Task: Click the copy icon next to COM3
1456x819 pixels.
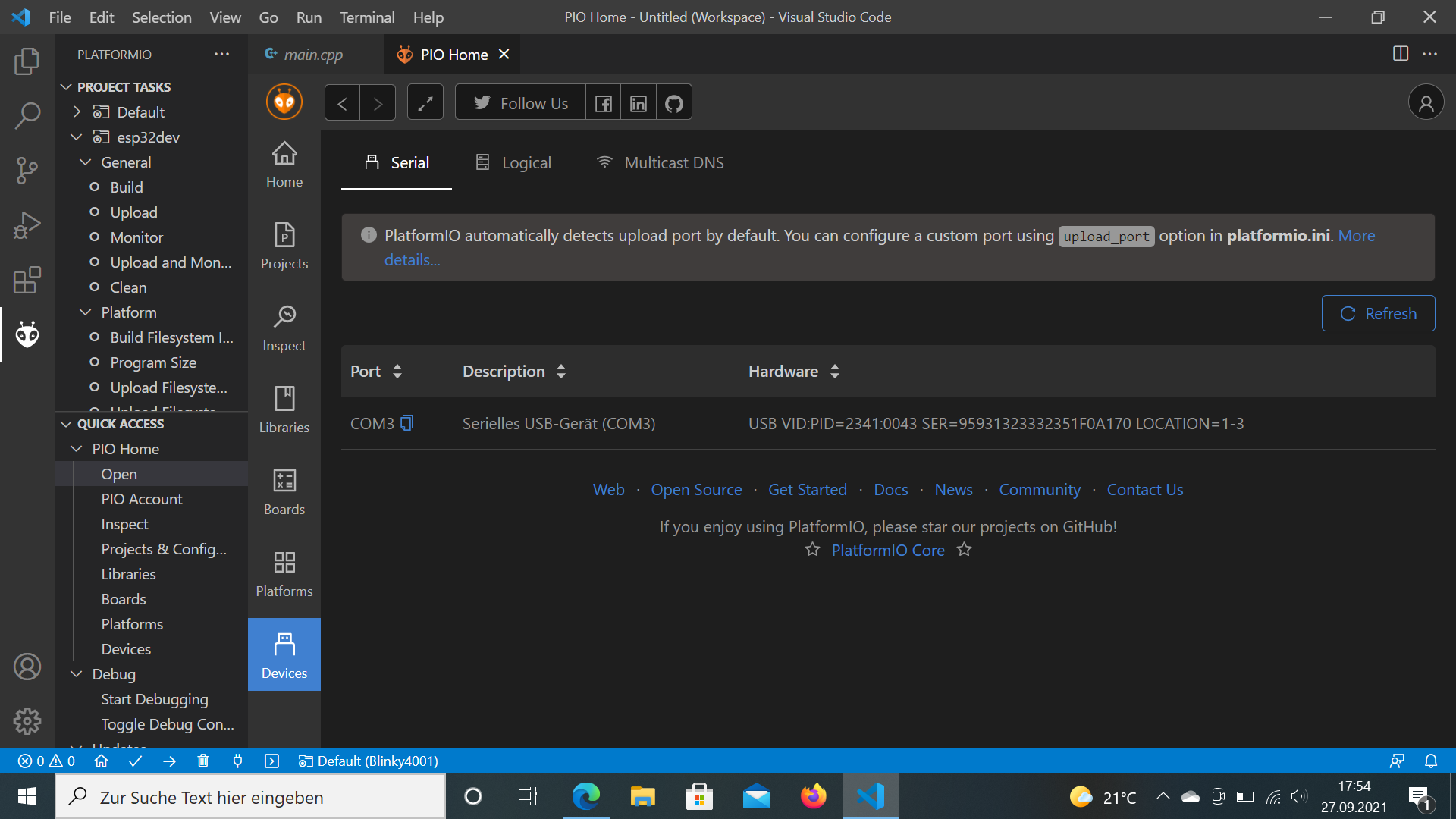Action: (x=407, y=423)
